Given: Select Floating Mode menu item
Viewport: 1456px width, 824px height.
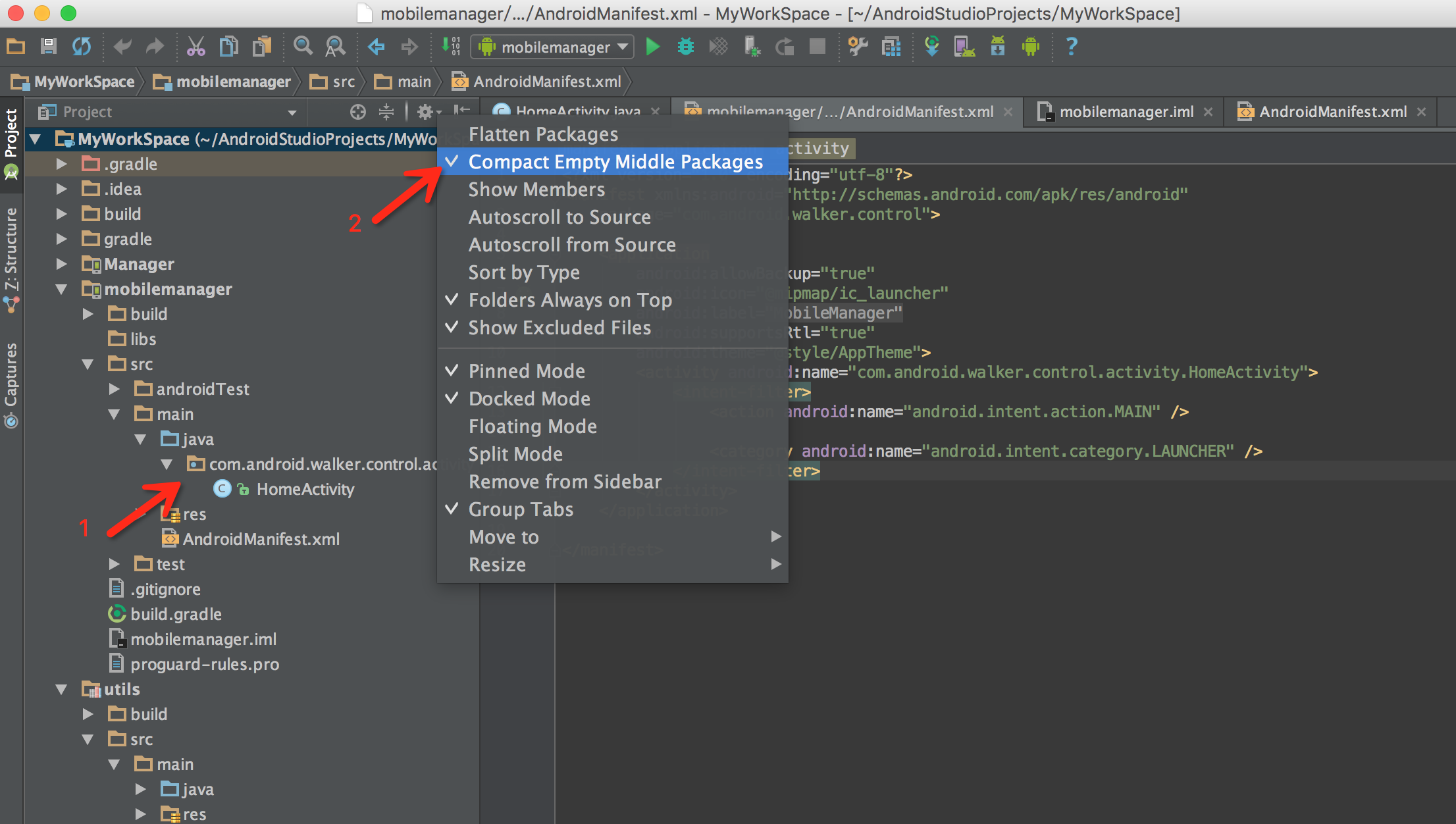Looking at the screenshot, I should [612, 426].
